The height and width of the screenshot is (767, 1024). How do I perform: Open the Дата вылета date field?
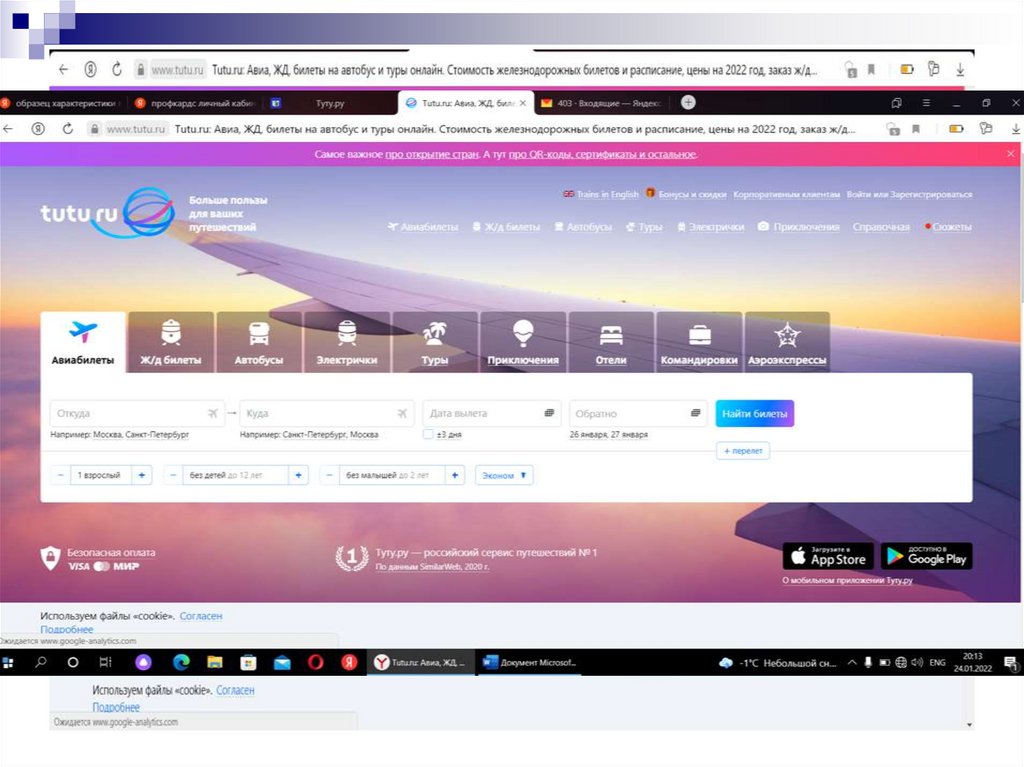[x=491, y=414]
